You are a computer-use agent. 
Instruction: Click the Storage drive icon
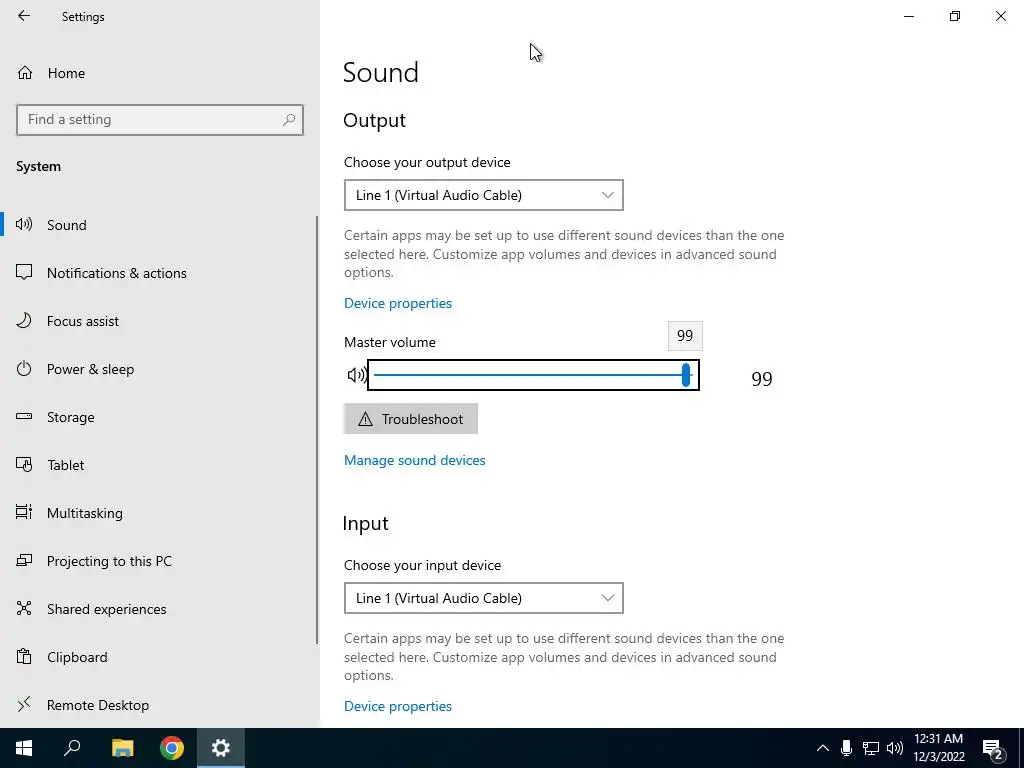(x=24, y=416)
